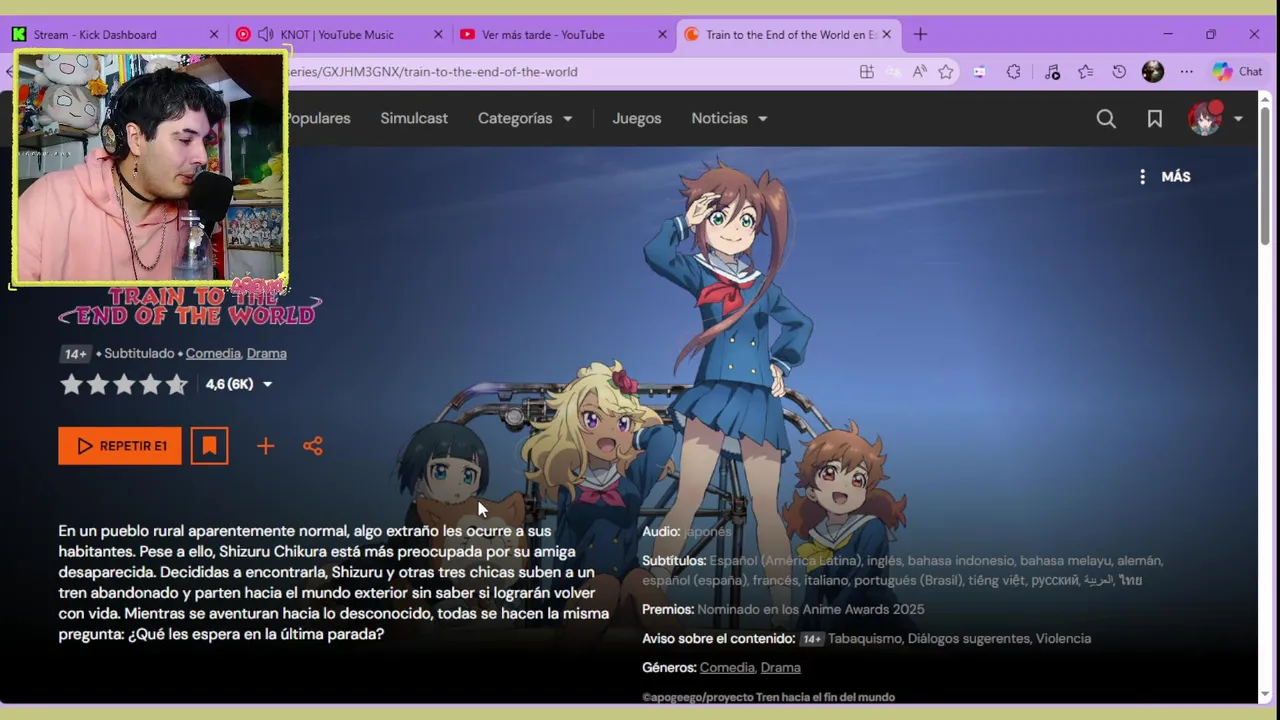Image resolution: width=1280 pixels, height=720 pixels.
Task: Toggle the orange watchlist bookmark button
Action: [209, 446]
